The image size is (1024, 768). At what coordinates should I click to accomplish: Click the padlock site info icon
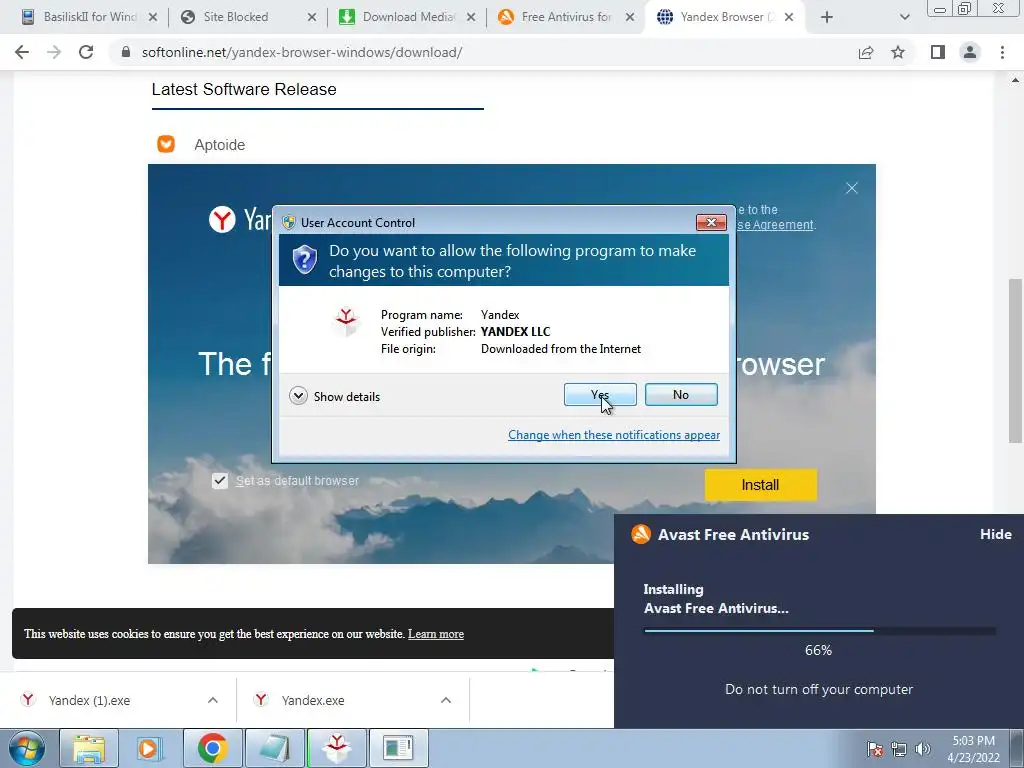click(126, 52)
